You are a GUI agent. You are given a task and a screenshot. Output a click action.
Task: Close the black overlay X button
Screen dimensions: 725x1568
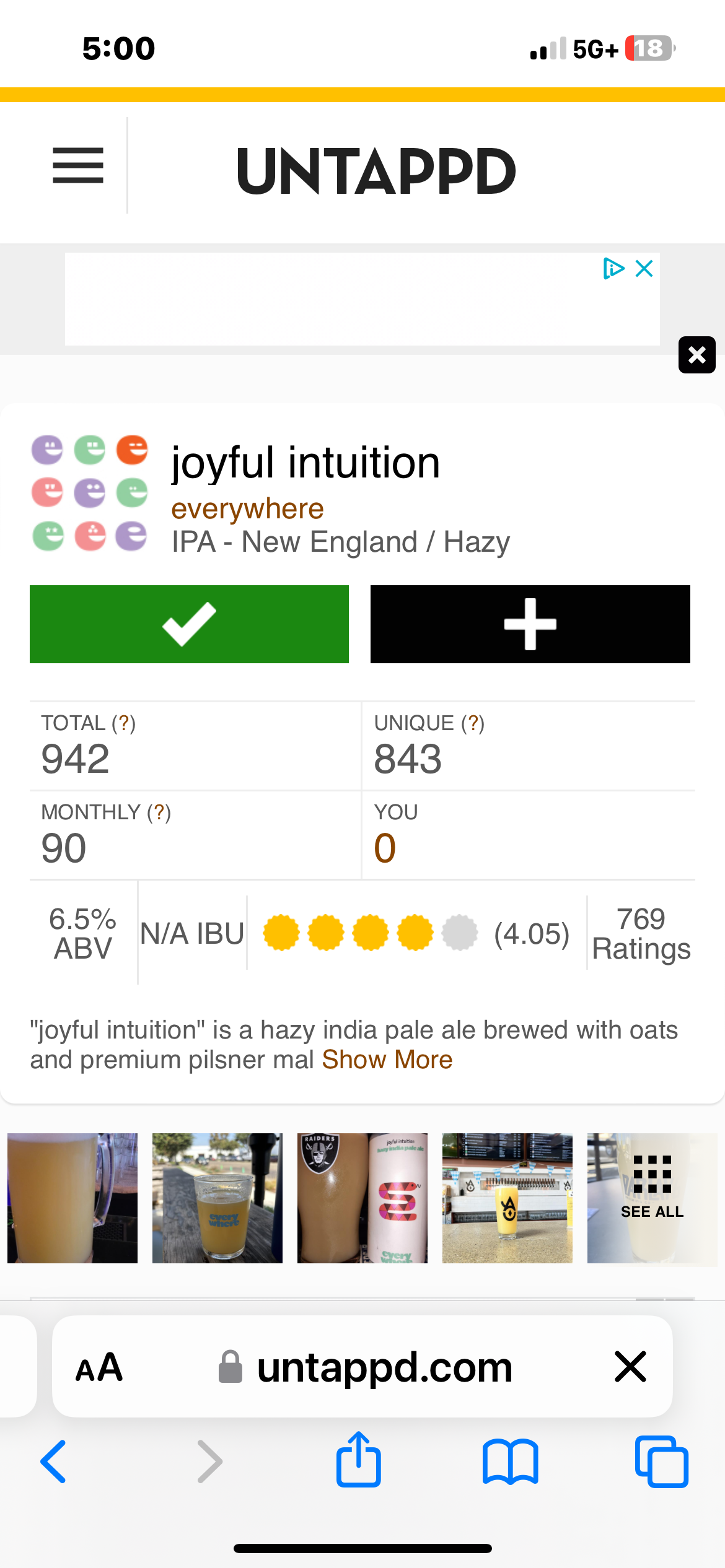tap(696, 355)
